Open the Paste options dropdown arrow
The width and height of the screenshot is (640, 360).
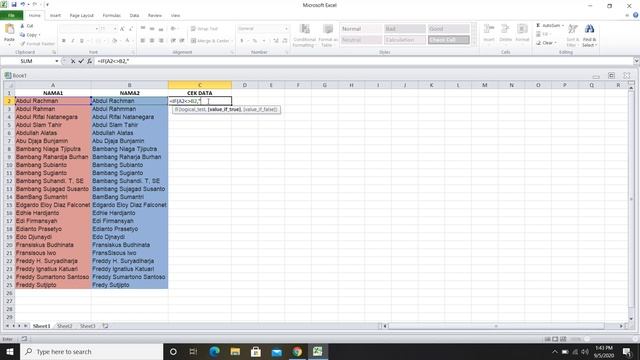(9, 44)
